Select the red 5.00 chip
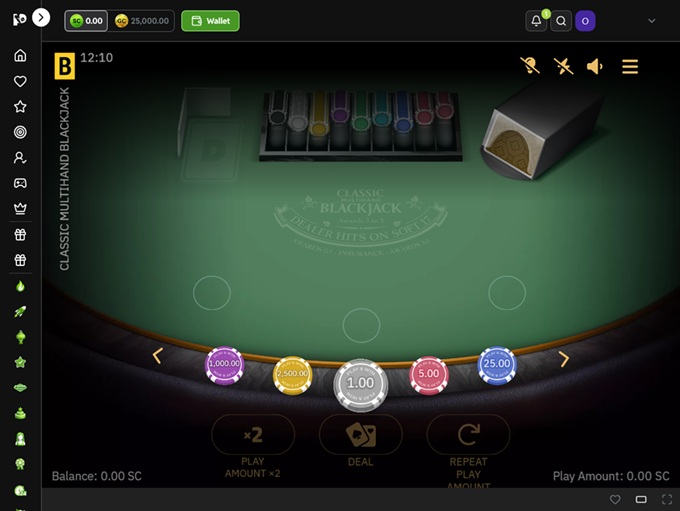 tap(428, 375)
